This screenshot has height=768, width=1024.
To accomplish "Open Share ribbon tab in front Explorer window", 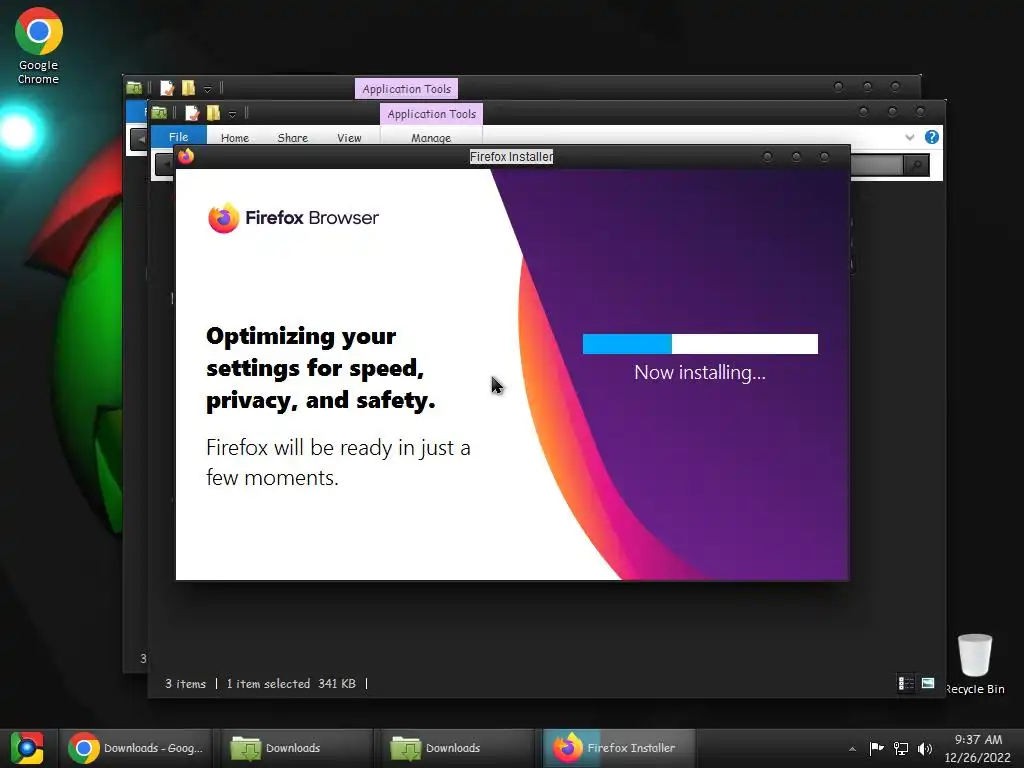I will click(x=292, y=138).
